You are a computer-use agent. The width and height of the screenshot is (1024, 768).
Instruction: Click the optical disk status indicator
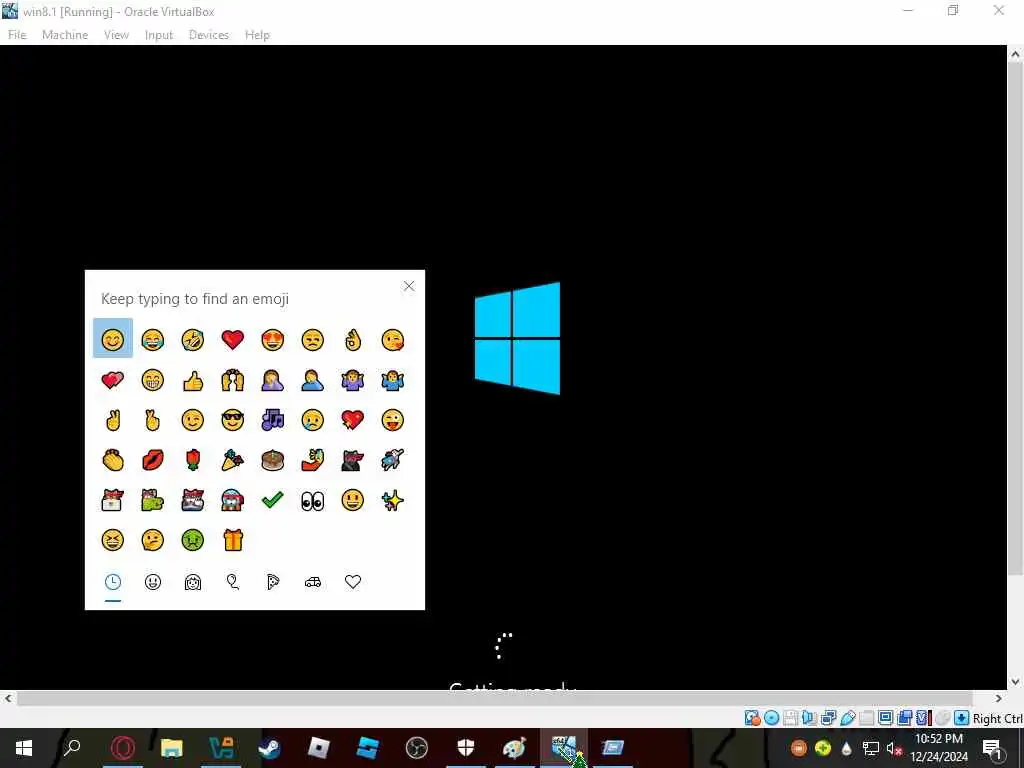pyautogui.click(x=771, y=718)
